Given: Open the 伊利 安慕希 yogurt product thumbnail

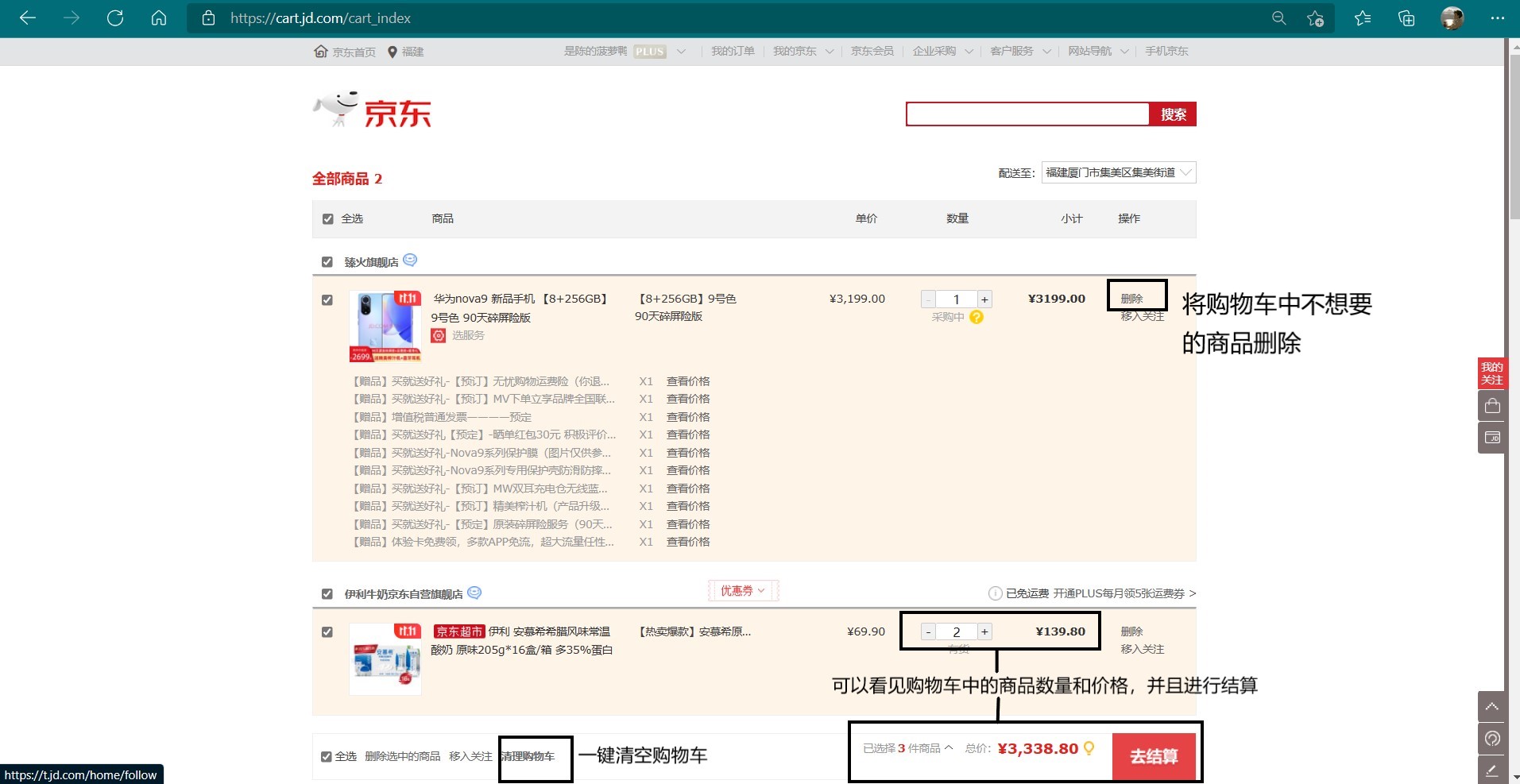Looking at the screenshot, I should (x=385, y=659).
